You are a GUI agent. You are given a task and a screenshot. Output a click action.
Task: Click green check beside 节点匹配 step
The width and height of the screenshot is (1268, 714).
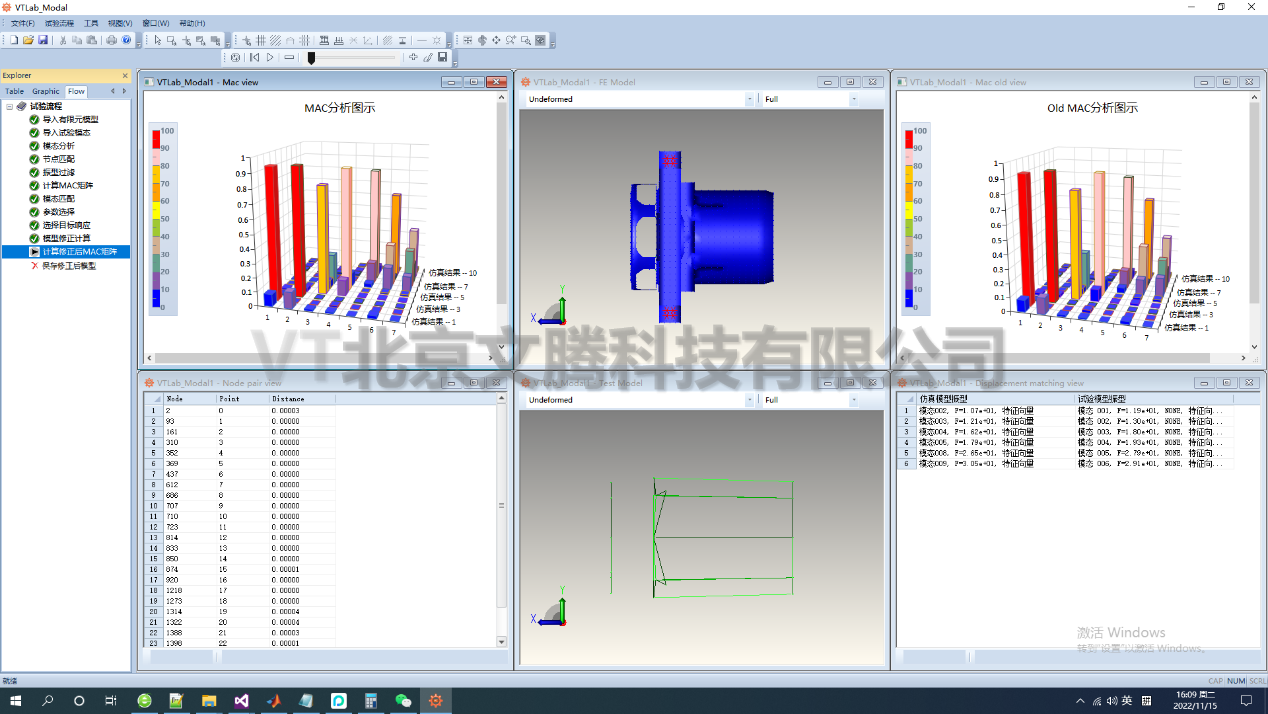34,159
